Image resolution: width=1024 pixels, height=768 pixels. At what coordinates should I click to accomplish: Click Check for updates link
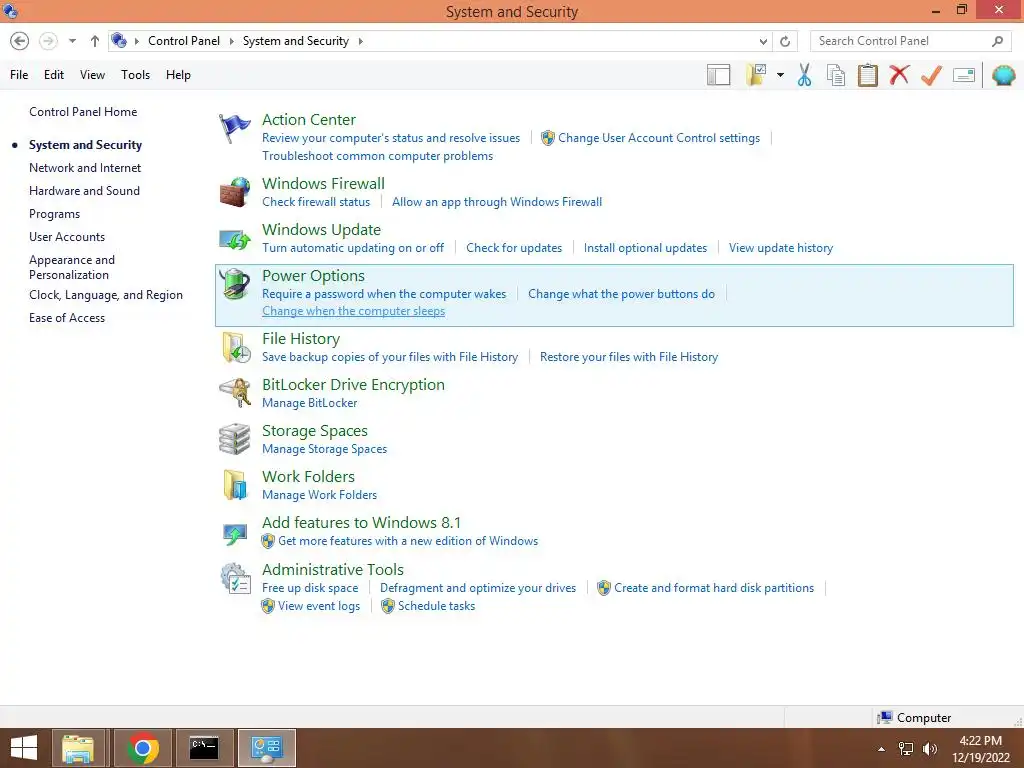(514, 248)
